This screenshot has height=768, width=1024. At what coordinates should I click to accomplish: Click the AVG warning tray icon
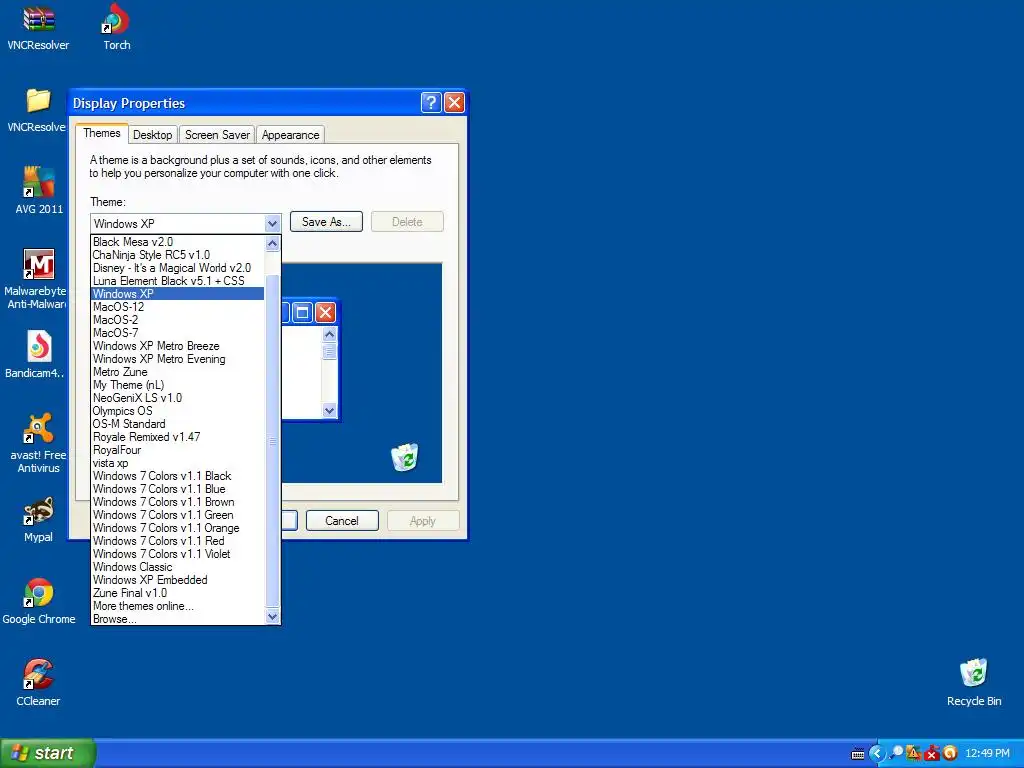click(914, 753)
